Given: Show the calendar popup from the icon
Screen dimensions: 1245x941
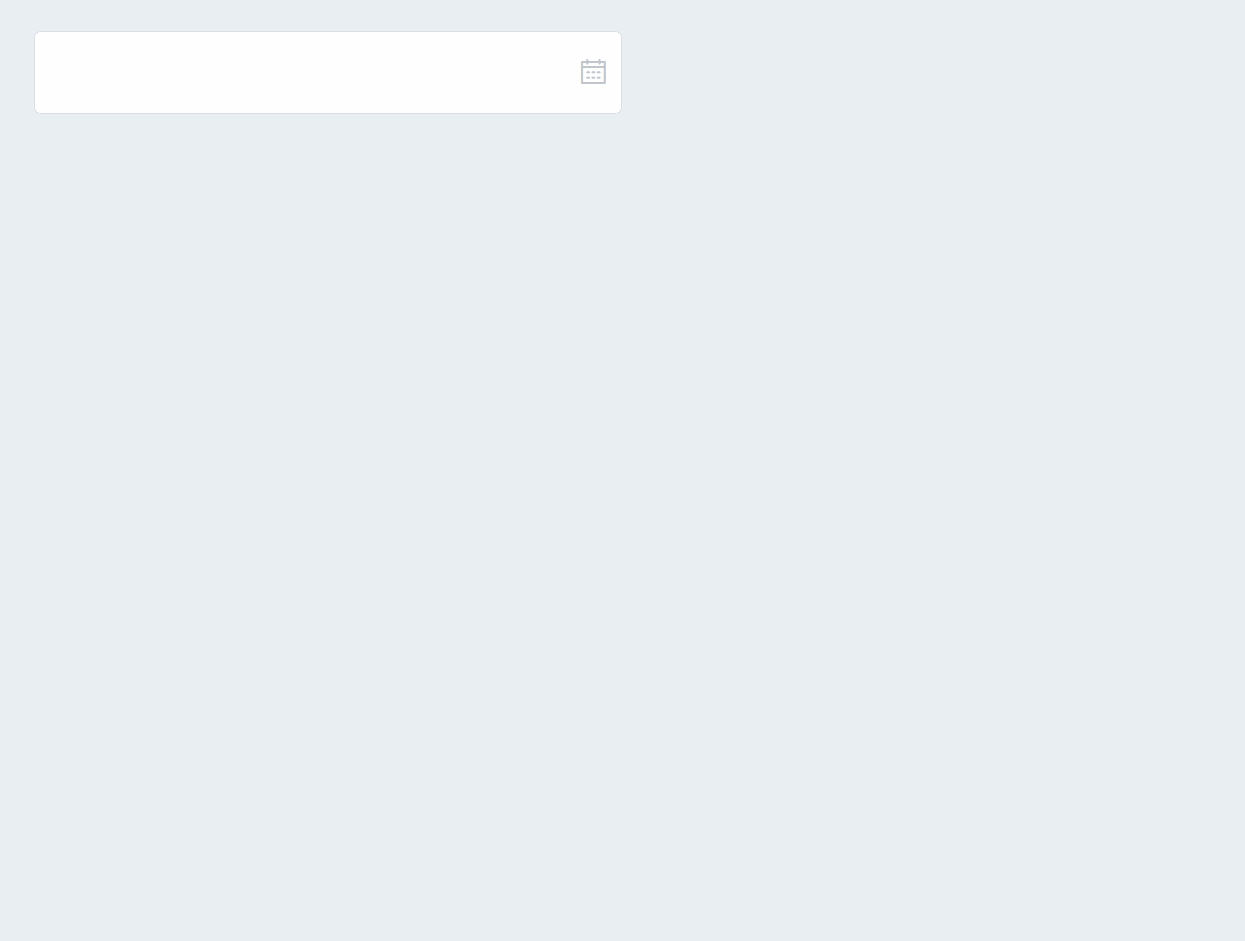Looking at the screenshot, I should click(593, 72).
